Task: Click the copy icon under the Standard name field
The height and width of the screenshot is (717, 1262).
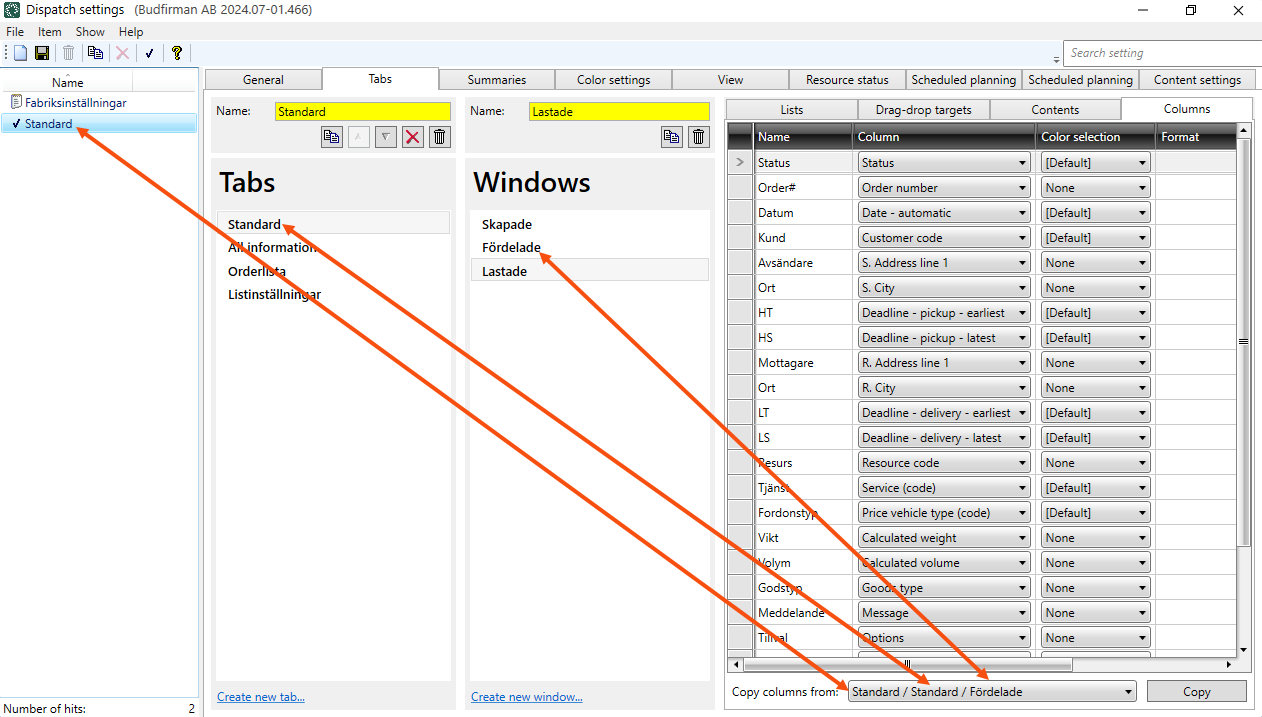Action: point(332,137)
